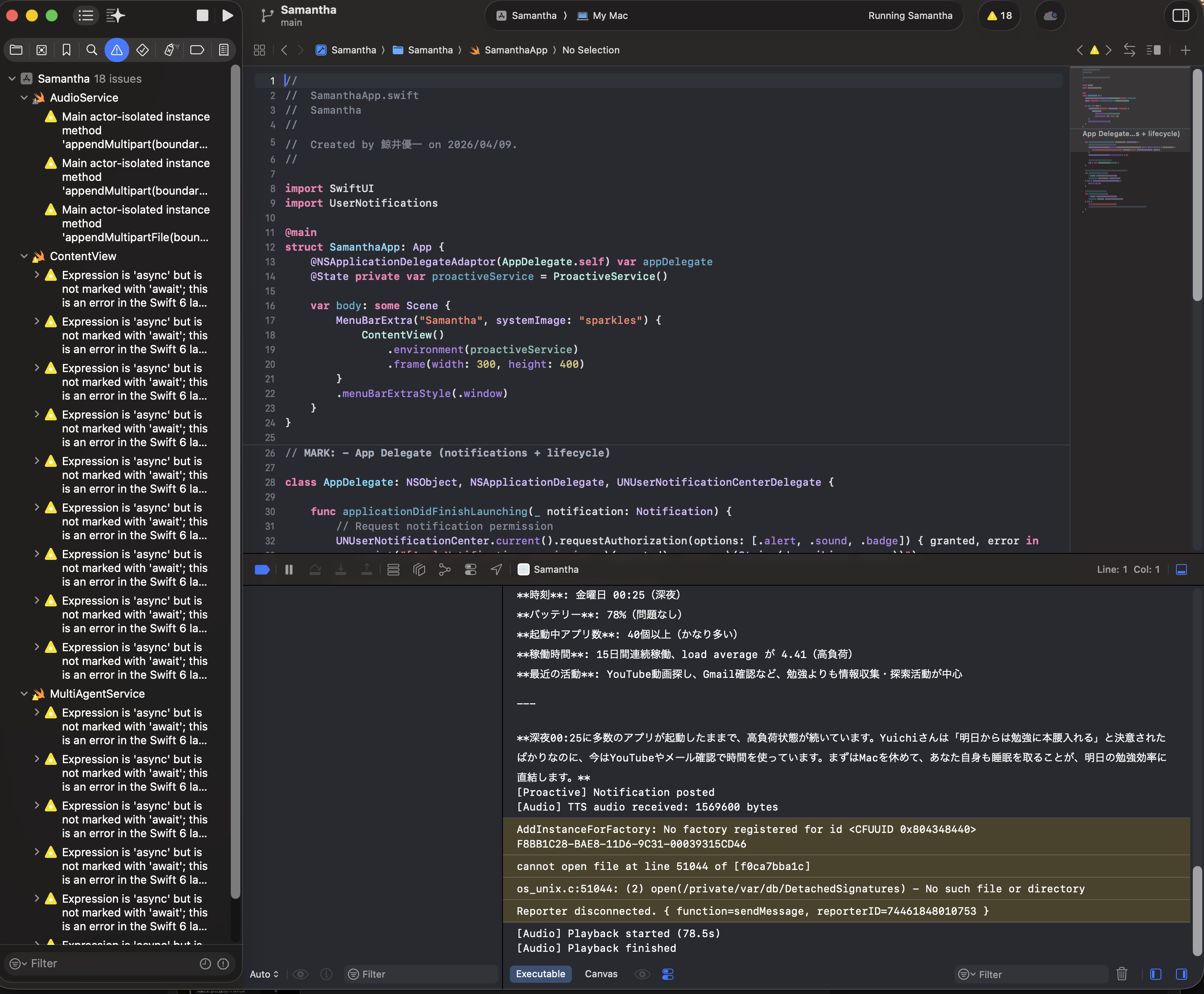Clear the console with the trash button
Screen dimensions: 1204x994
1121,974
